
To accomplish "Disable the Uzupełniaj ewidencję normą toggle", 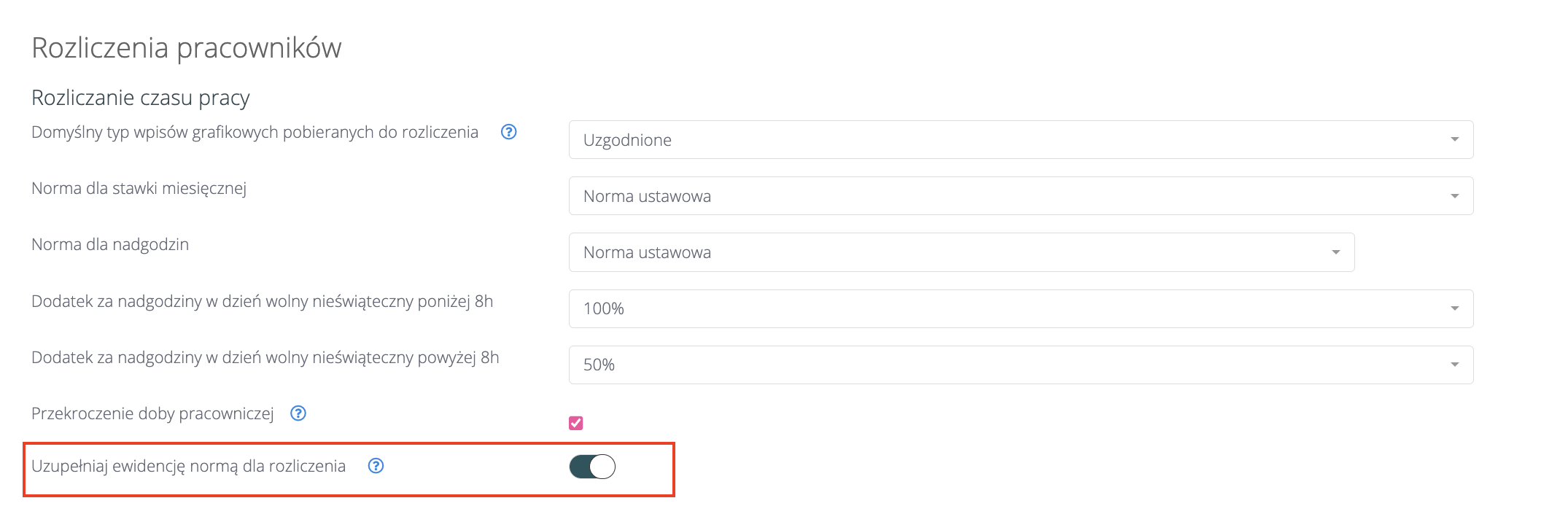I will point(592,467).
